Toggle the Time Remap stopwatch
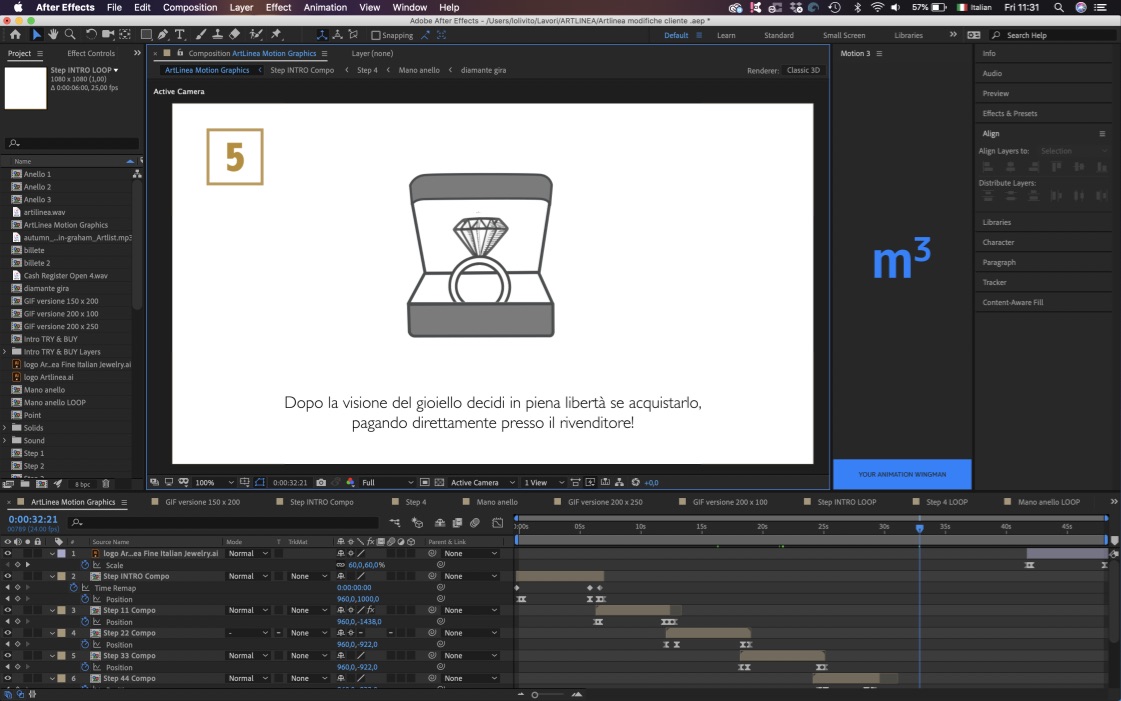 (x=74, y=588)
